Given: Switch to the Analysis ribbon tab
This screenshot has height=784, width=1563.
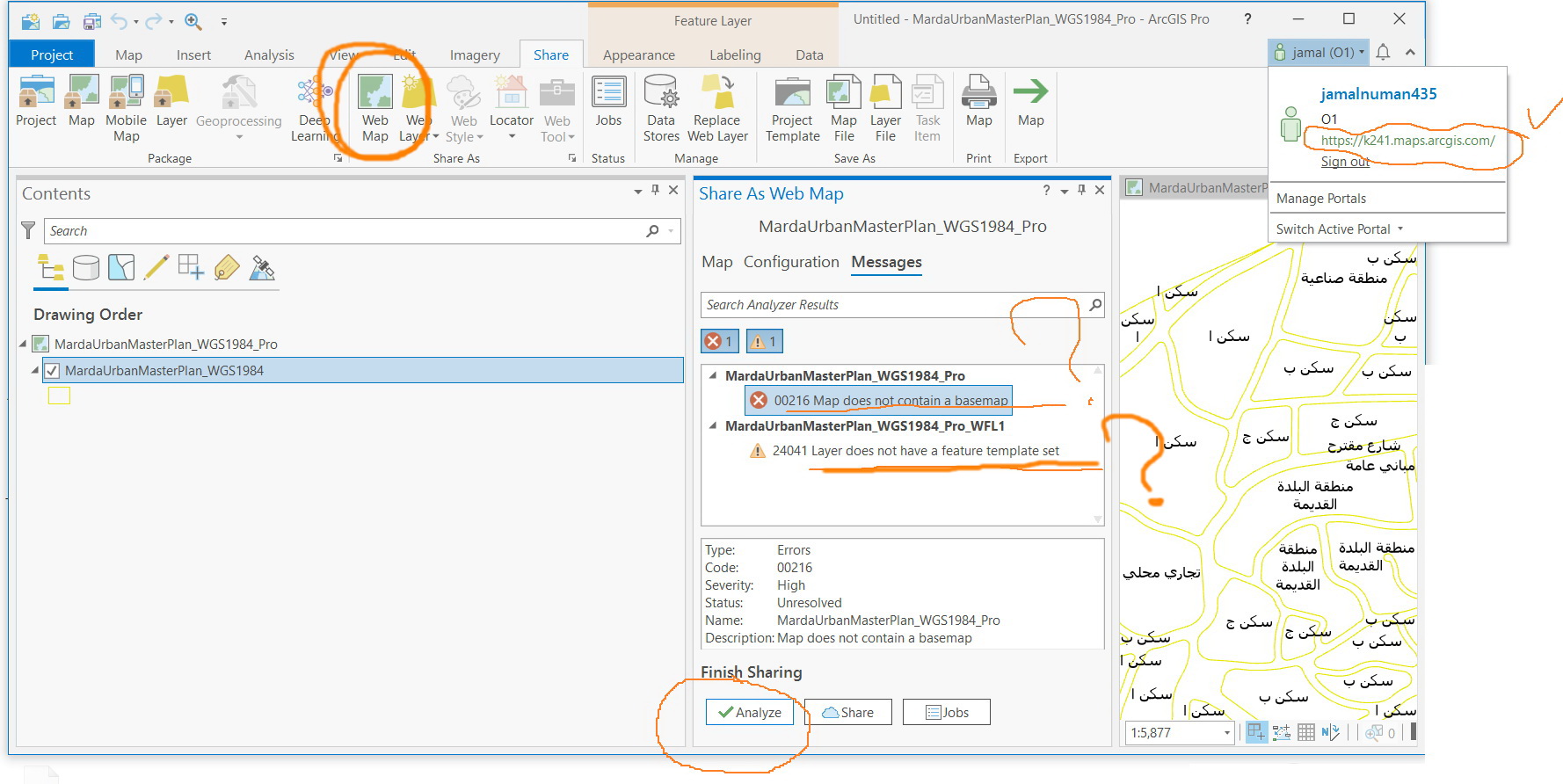Looking at the screenshot, I should tap(269, 54).
